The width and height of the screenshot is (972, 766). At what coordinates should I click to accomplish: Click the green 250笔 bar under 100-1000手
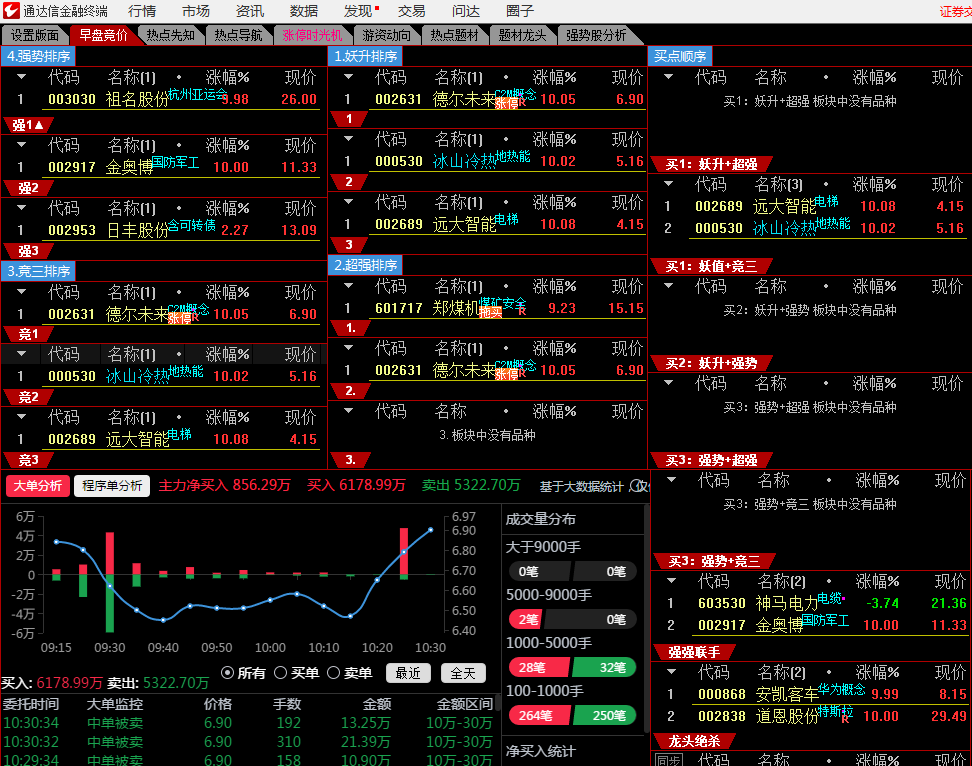pos(604,715)
